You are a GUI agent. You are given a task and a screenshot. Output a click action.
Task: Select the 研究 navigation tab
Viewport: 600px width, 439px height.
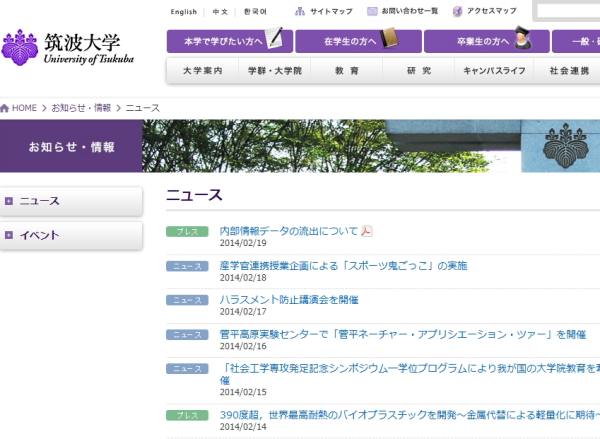tap(419, 72)
